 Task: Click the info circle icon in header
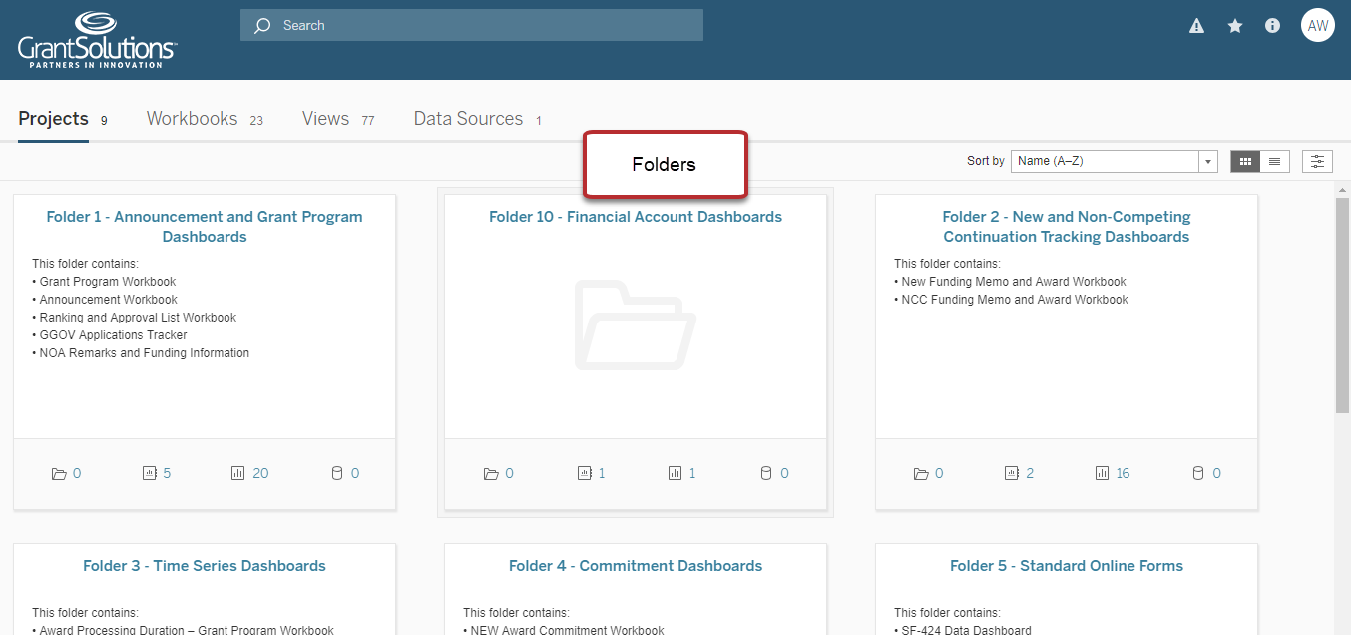click(1272, 26)
